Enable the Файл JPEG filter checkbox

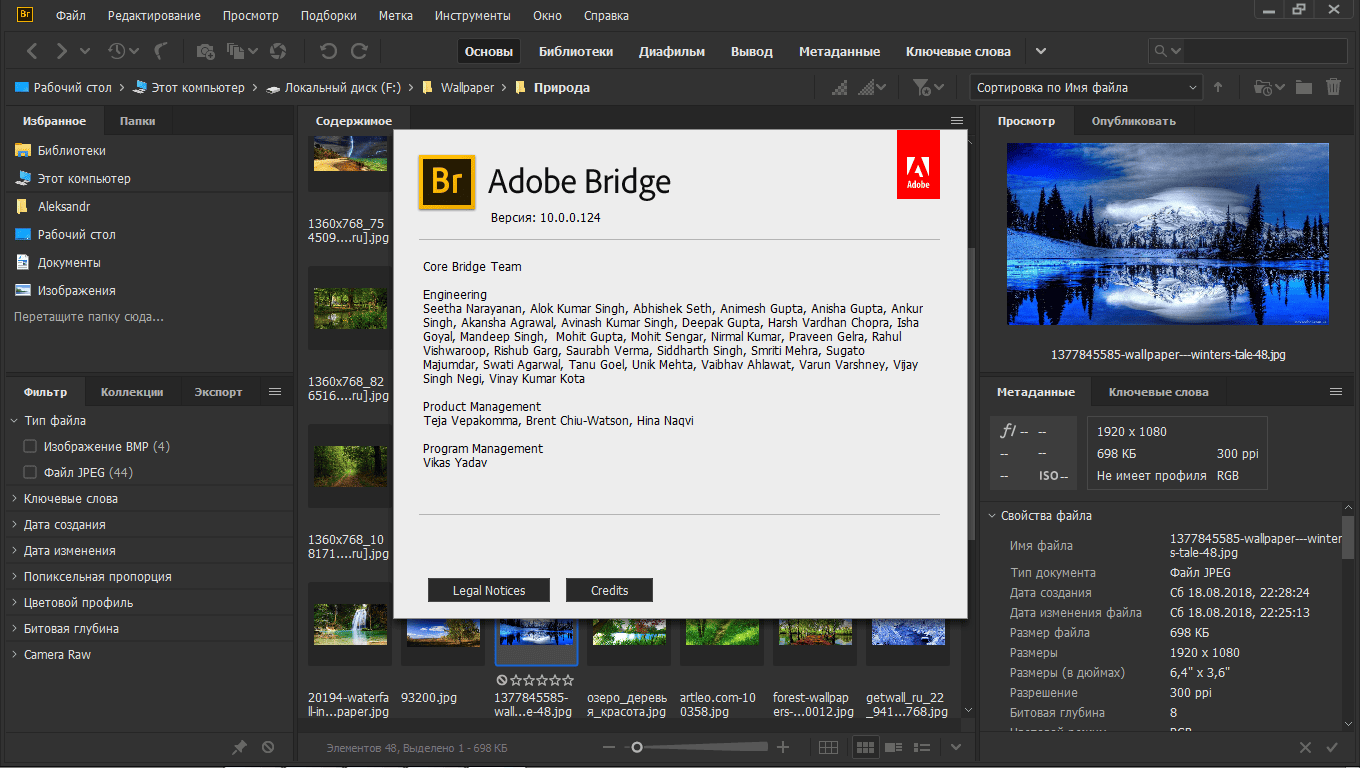coord(30,472)
